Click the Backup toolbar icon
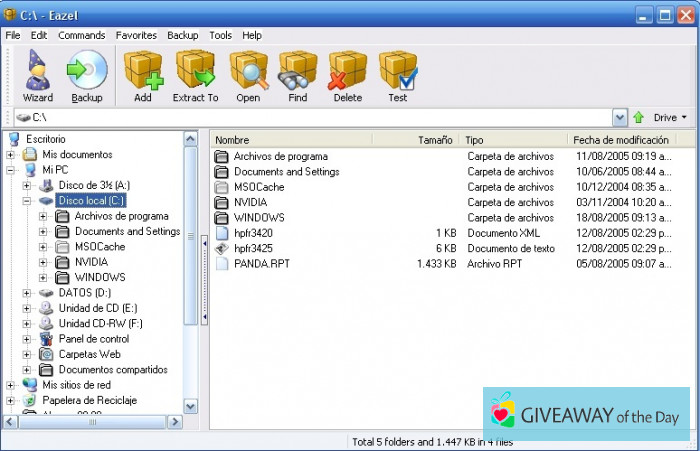 87,76
